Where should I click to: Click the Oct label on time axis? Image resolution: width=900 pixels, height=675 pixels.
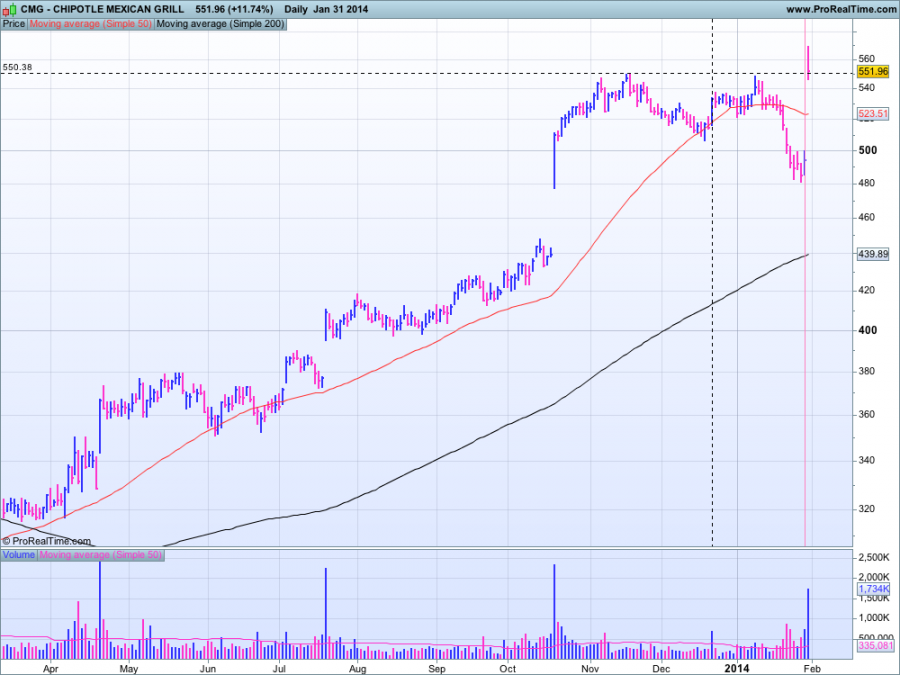click(507, 669)
